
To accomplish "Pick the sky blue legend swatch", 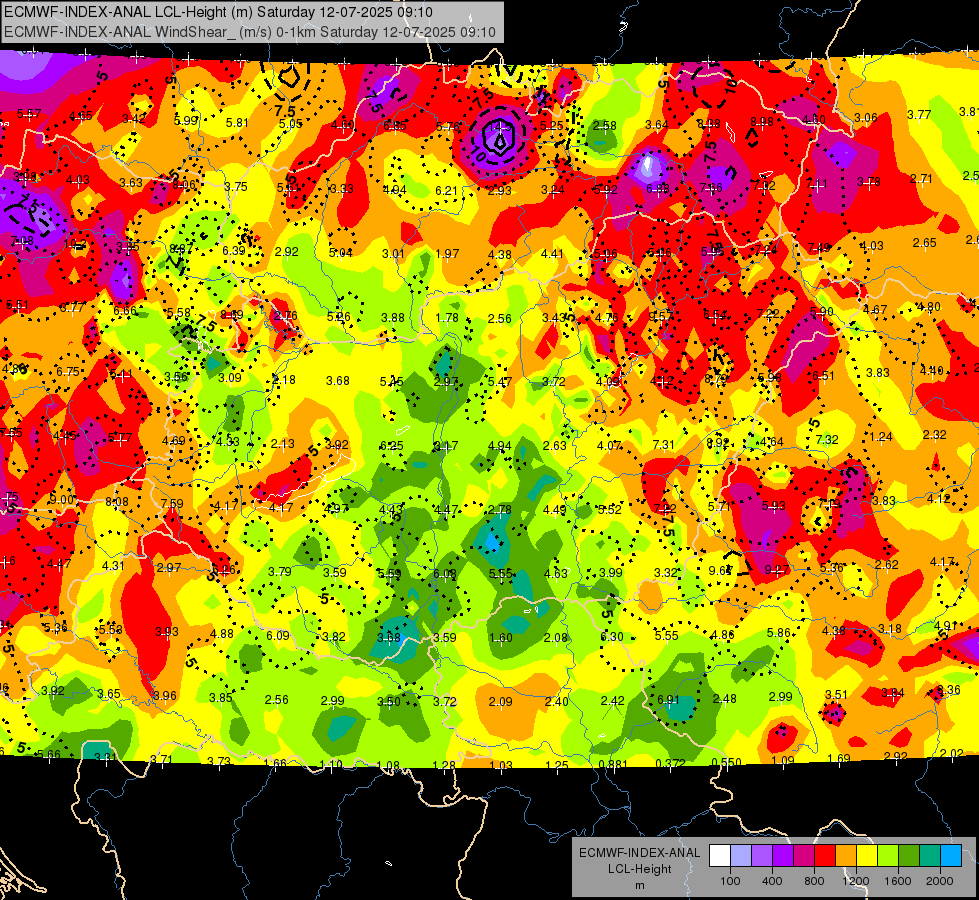I will point(951,855).
